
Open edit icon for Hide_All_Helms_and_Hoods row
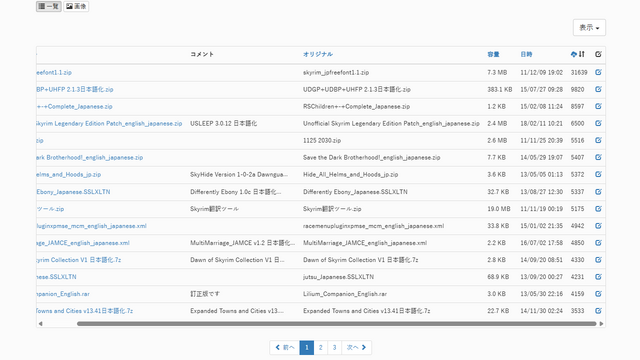[x=598, y=174]
